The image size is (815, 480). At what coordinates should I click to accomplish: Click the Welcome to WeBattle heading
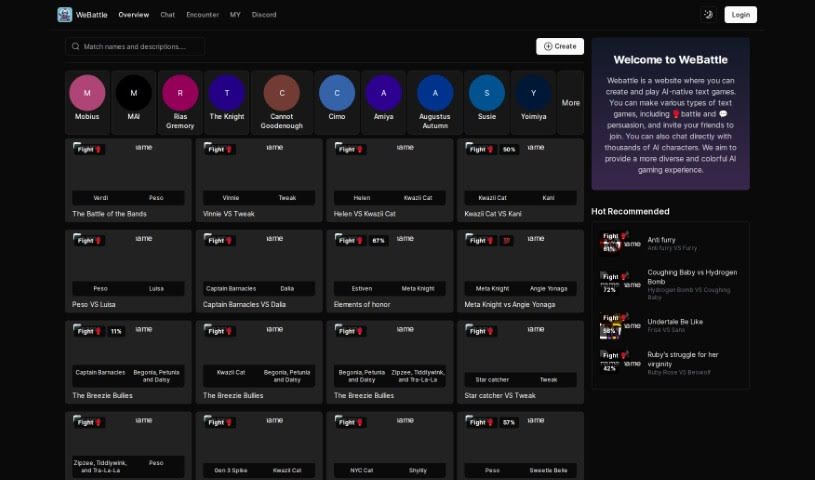pyautogui.click(x=671, y=60)
